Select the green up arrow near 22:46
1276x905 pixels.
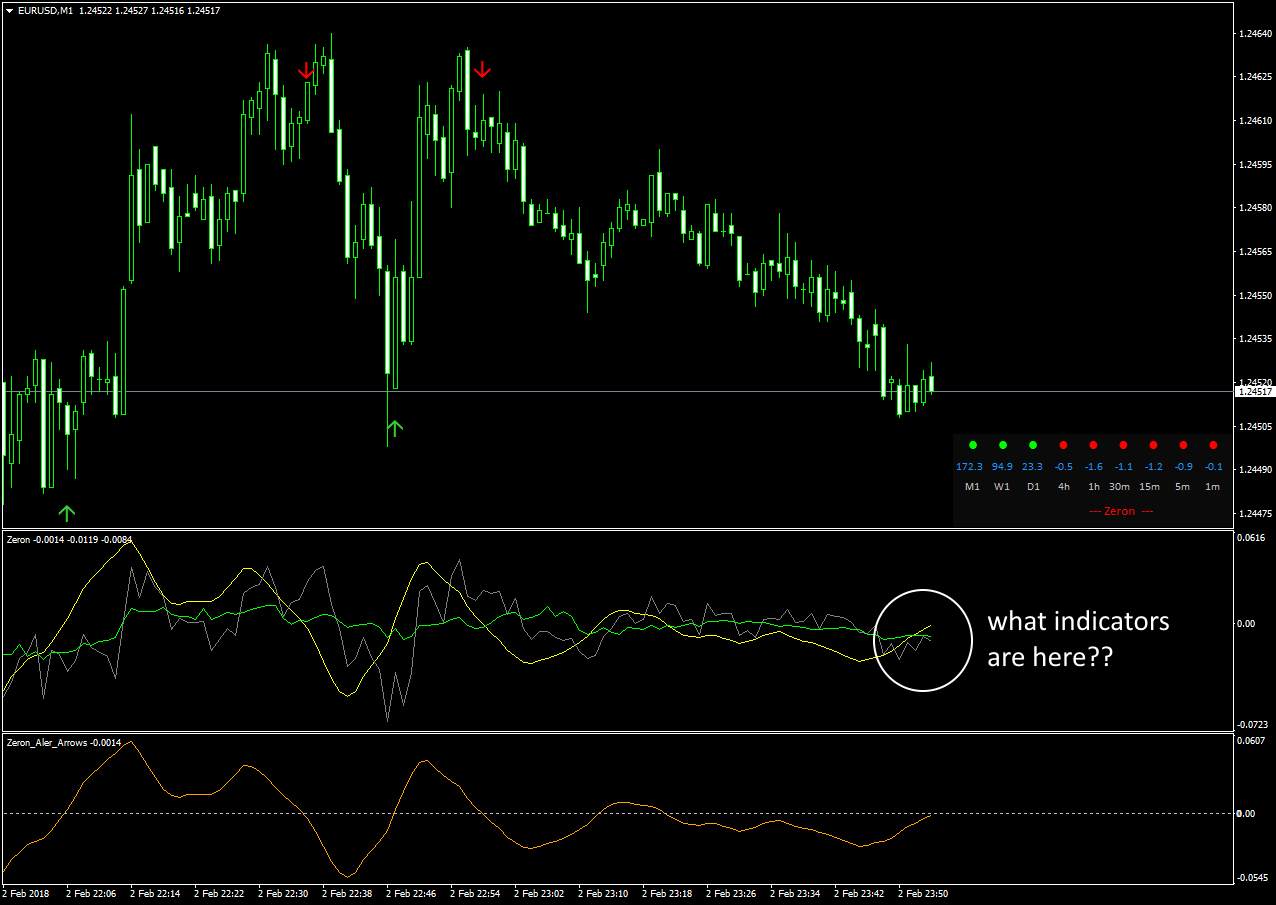click(x=394, y=428)
